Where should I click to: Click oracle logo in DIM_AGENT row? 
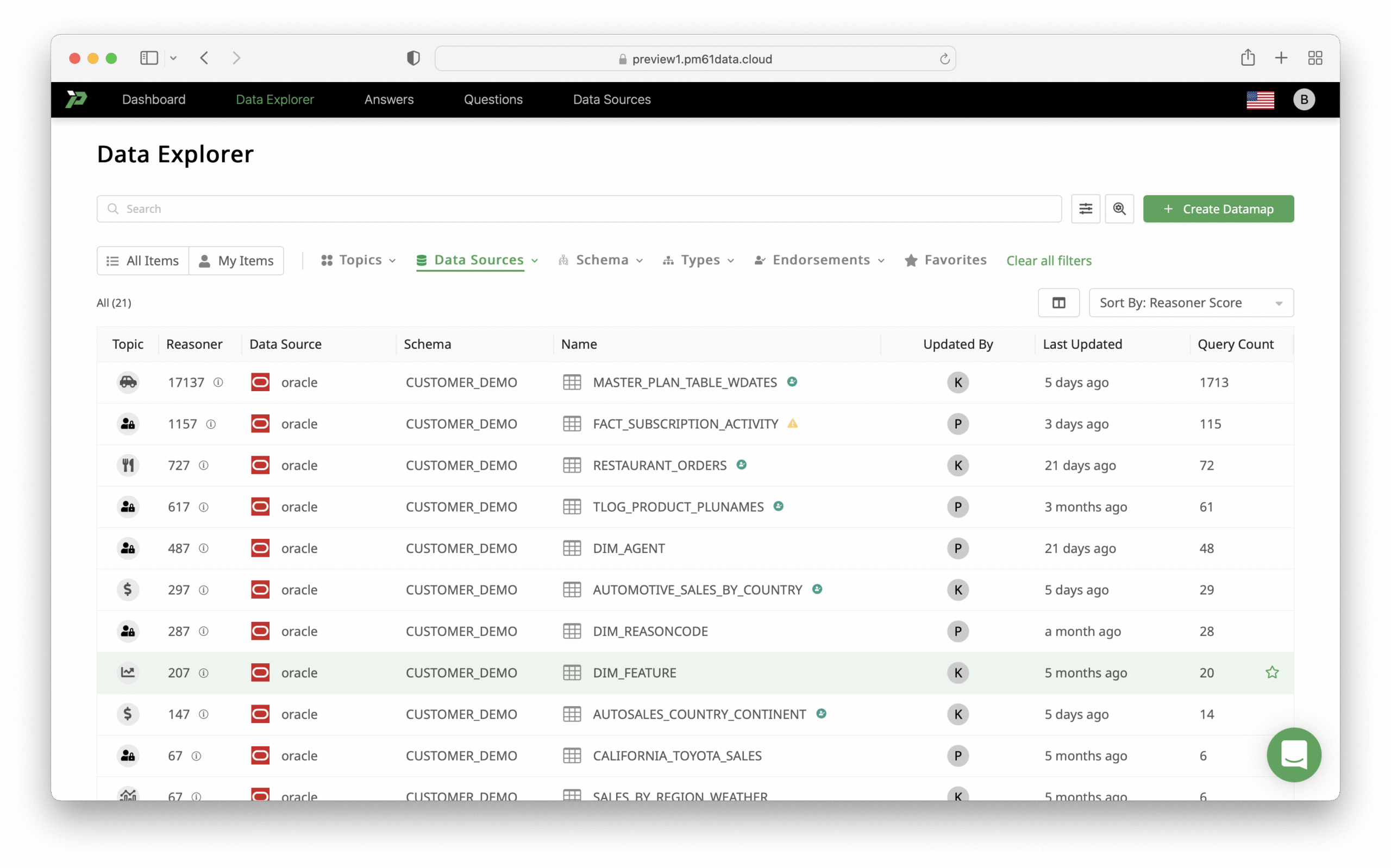pyautogui.click(x=260, y=548)
